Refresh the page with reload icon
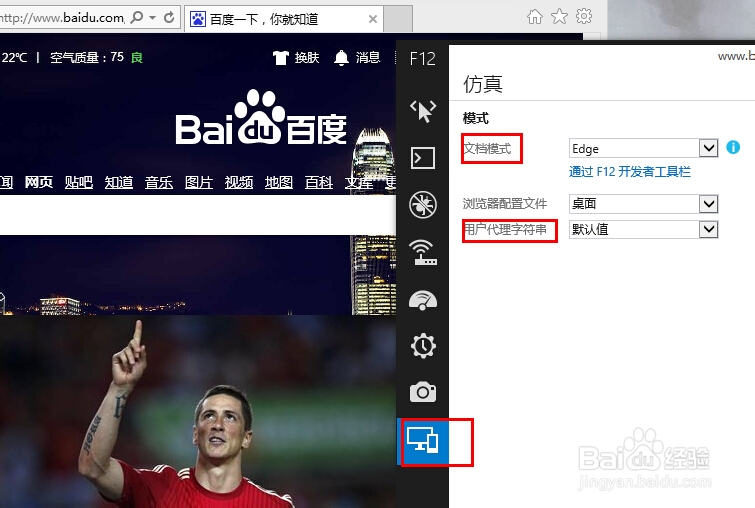 pyautogui.click(x=169, y=18)
